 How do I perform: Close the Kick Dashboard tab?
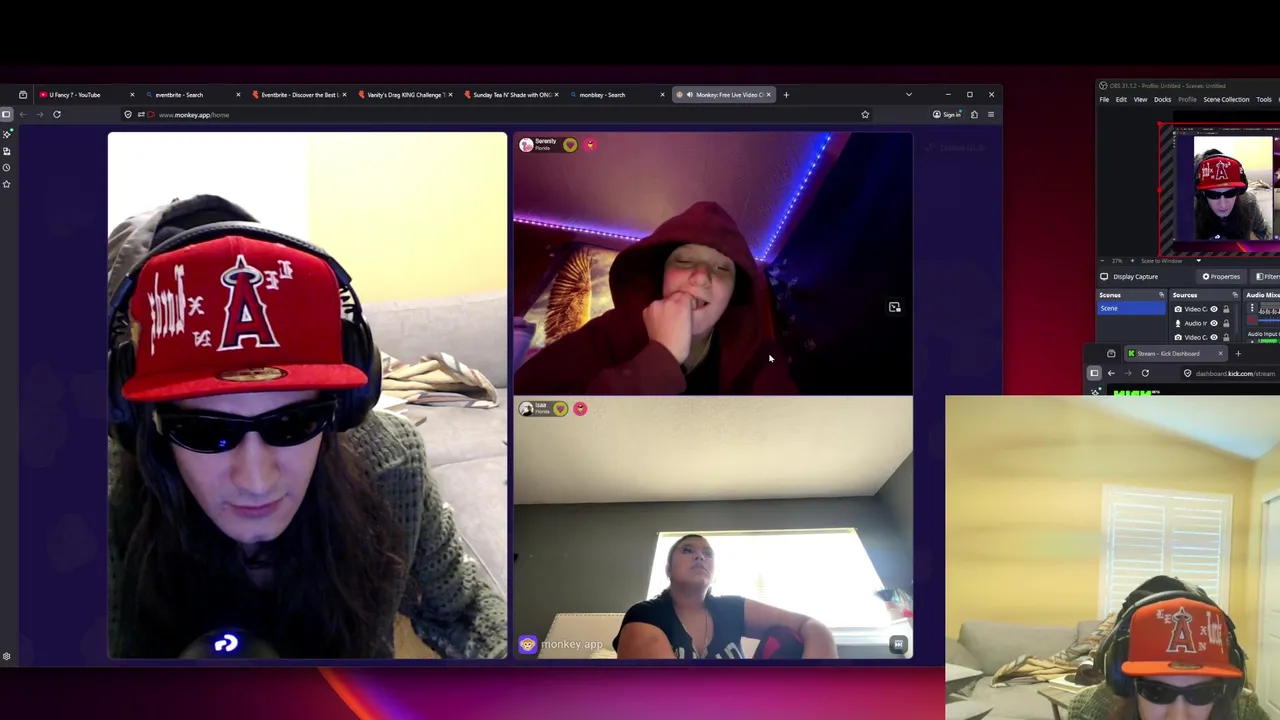[1220, 353]
